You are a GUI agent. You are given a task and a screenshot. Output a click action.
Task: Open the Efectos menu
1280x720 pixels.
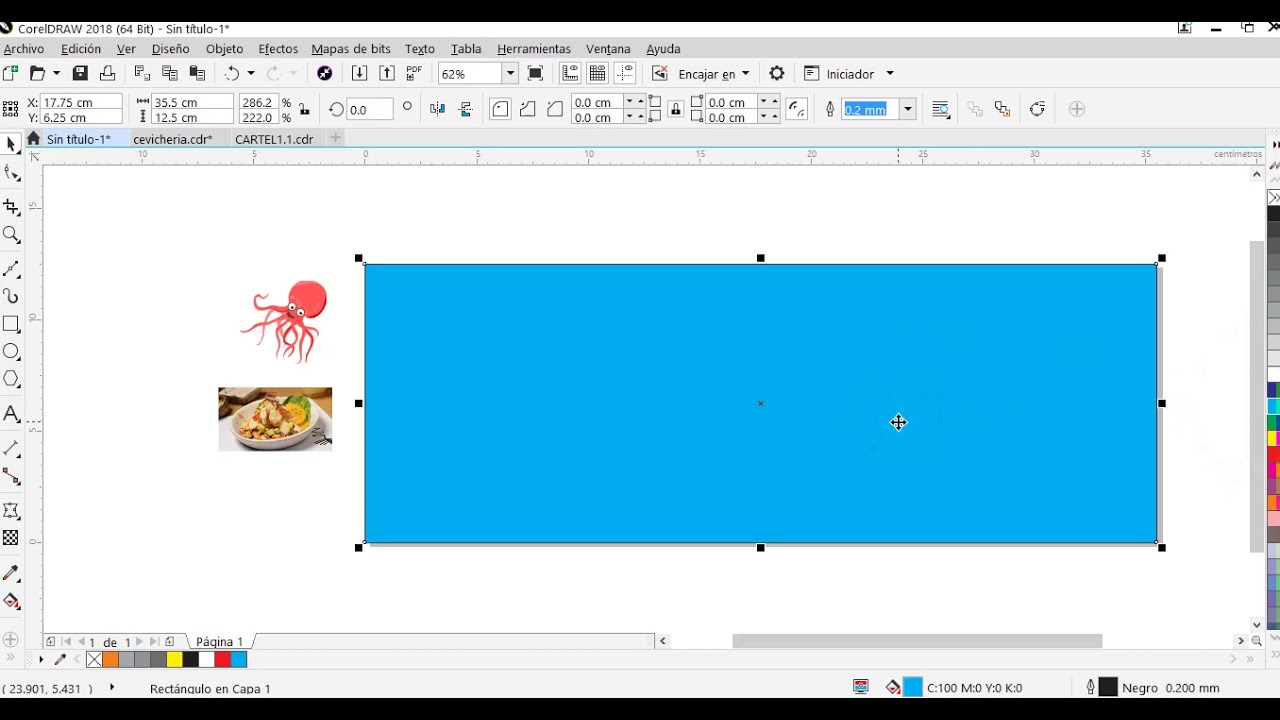(278, 48)
